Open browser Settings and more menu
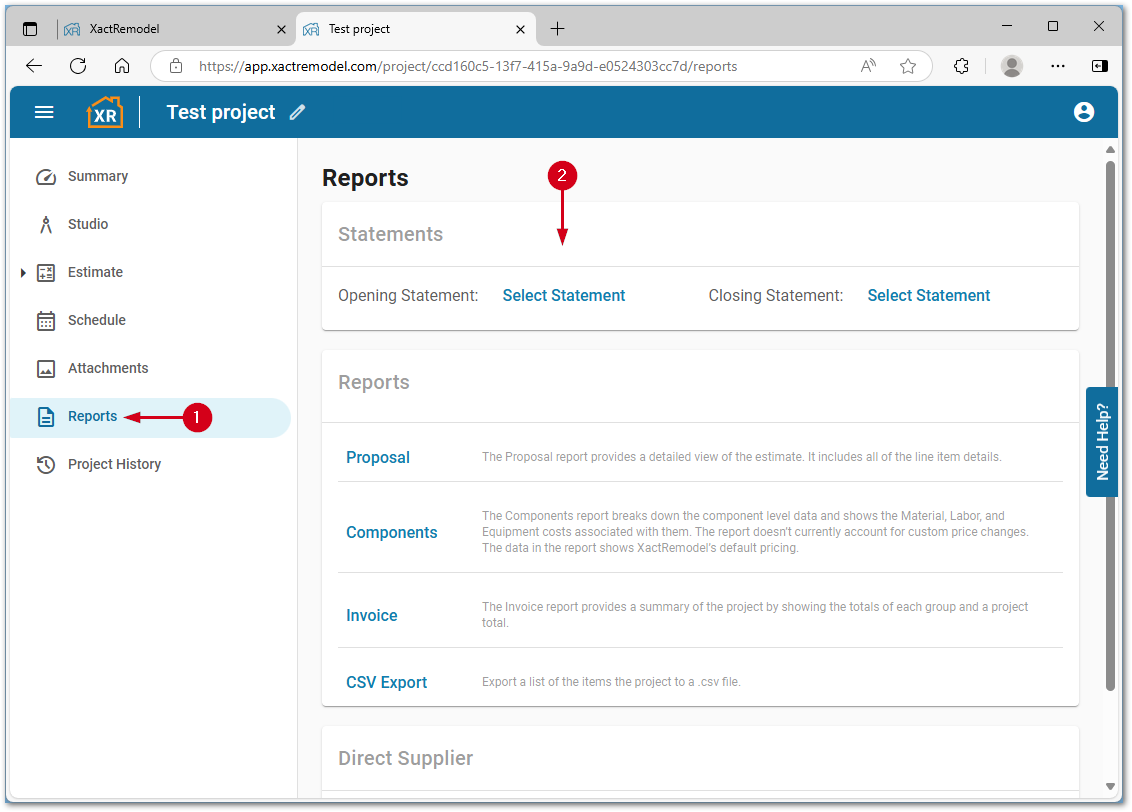Viewport: 1132px width, 812px height. click(x=1058, y=66)
